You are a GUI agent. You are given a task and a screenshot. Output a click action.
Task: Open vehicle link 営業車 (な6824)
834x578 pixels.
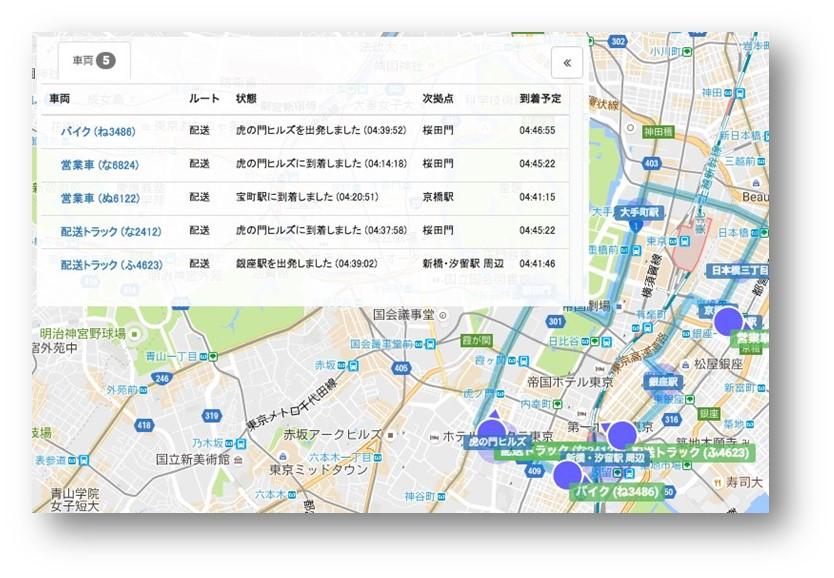coord(99,165)
